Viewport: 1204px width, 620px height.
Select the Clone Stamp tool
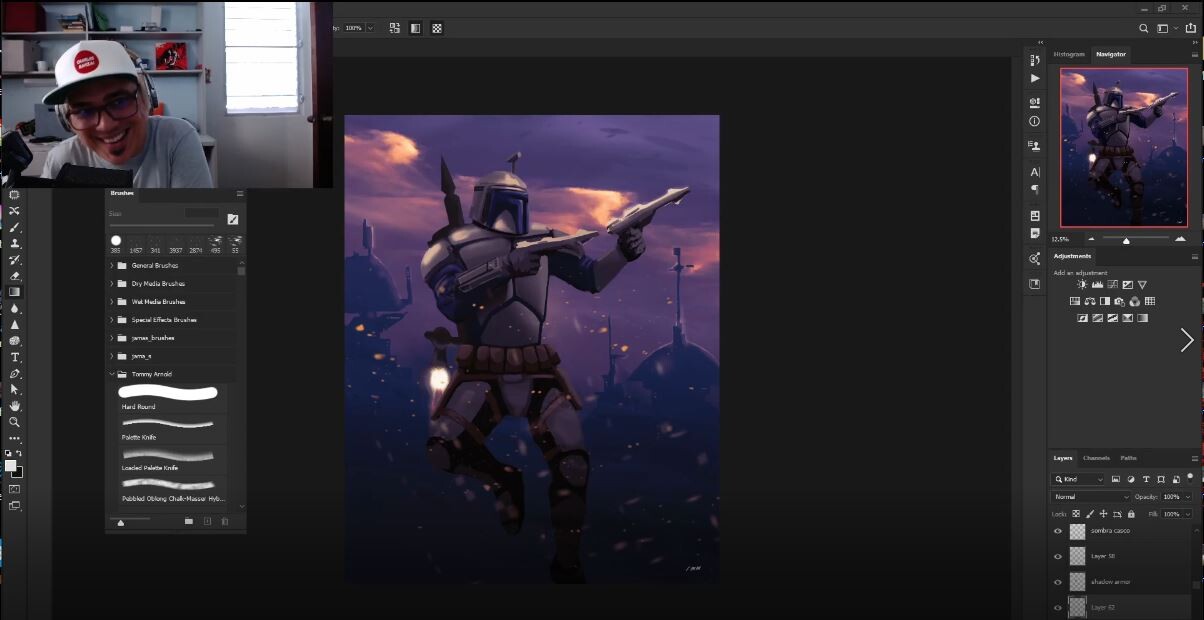pos(14,243)
